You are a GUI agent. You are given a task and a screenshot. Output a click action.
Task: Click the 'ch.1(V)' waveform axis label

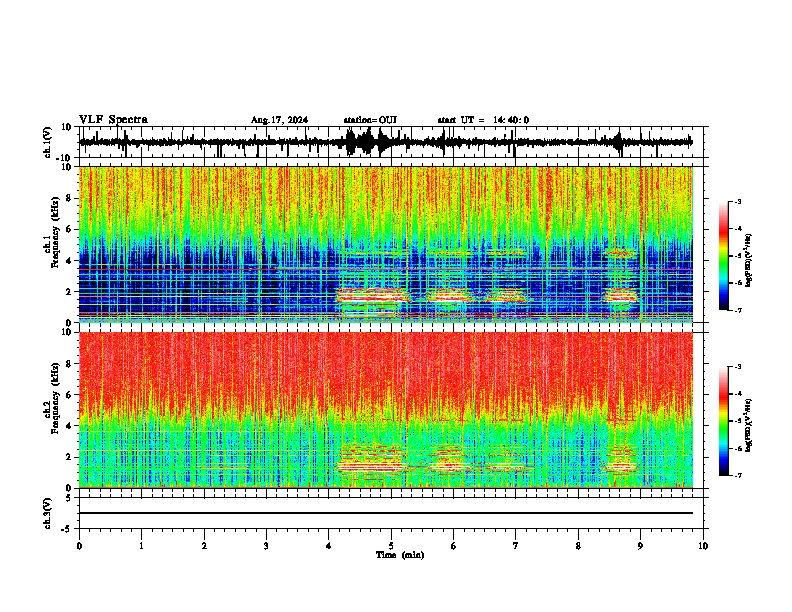(x=48, y=142)
